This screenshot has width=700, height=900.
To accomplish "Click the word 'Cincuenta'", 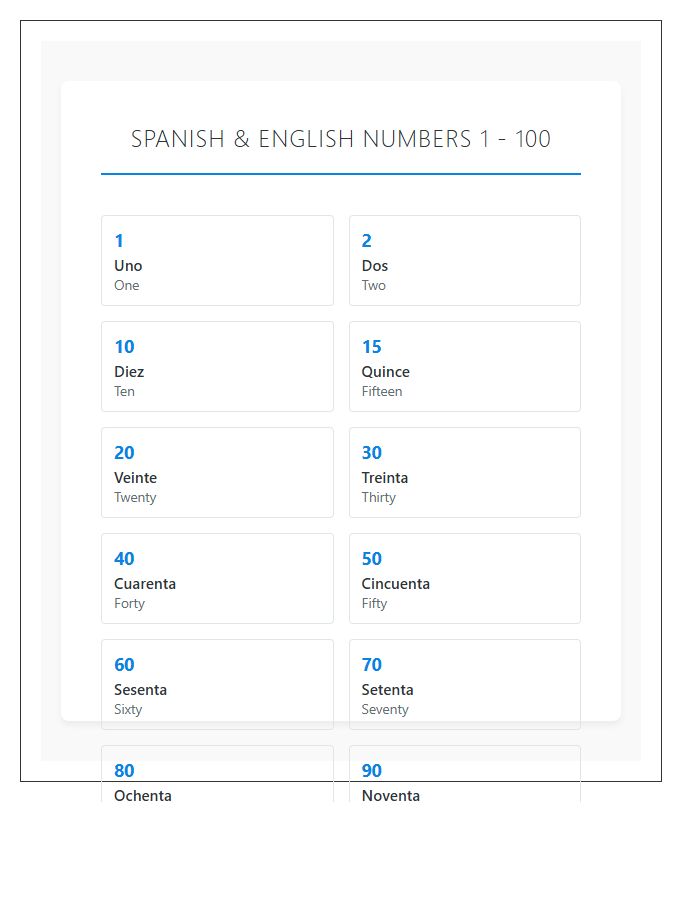I will [x=396, y=584].
